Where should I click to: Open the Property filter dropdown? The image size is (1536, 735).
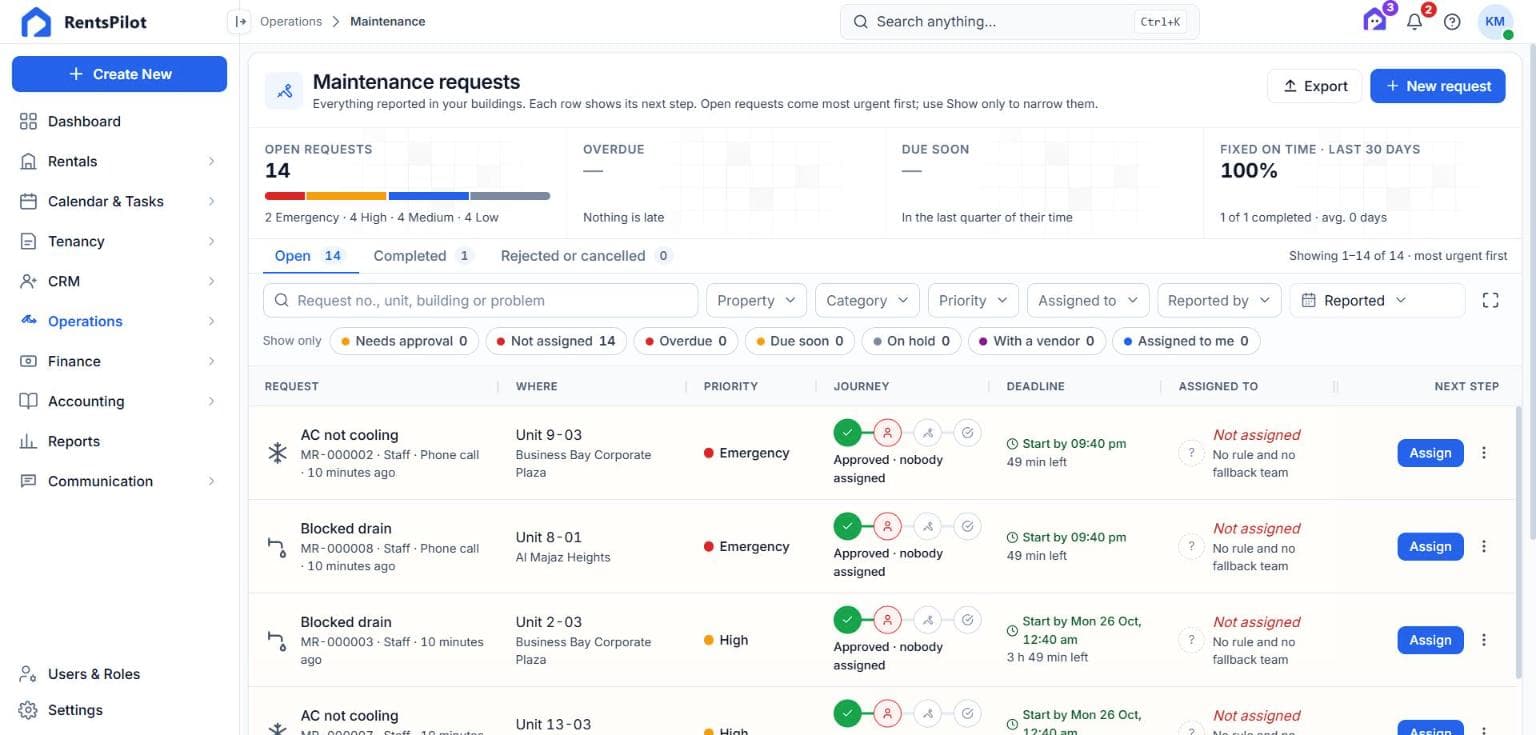pos(756,300)
